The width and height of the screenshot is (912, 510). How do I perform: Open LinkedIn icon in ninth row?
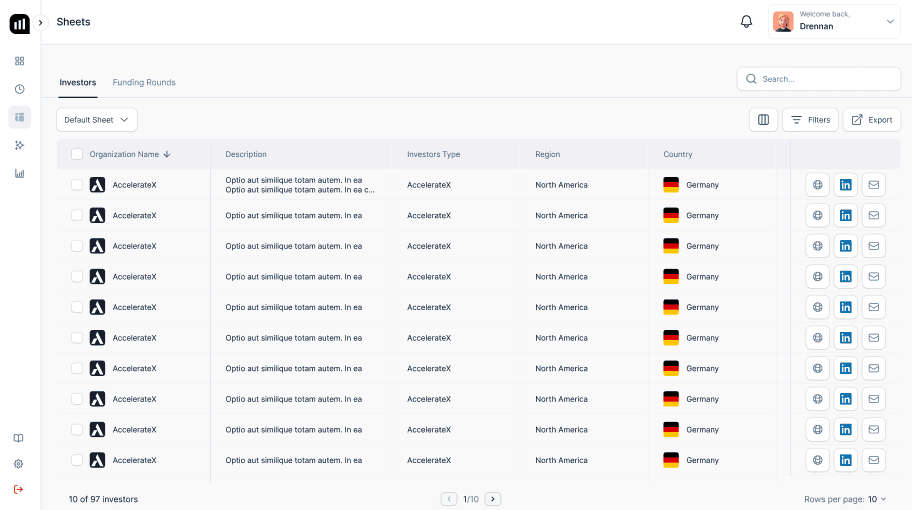(846, 430)
